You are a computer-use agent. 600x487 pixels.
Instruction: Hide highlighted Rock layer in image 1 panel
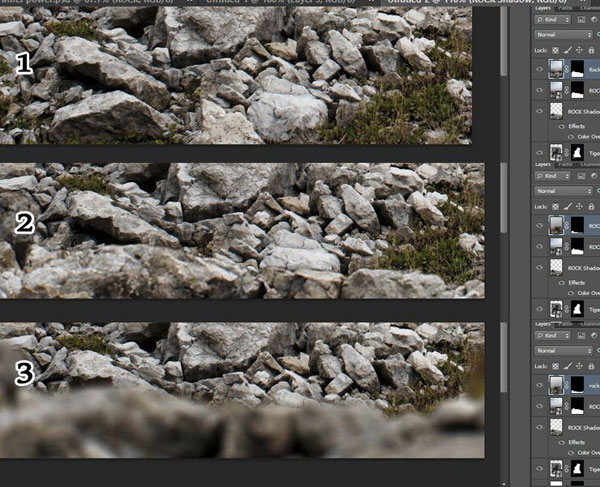[540, 69]
